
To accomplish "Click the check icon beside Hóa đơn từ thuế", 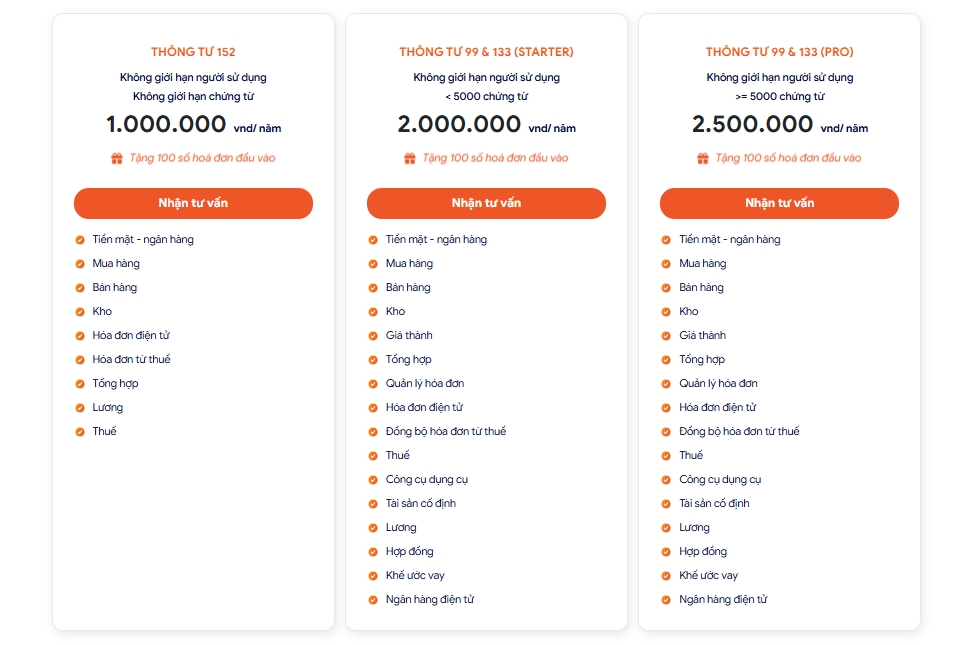I will 80,360.
